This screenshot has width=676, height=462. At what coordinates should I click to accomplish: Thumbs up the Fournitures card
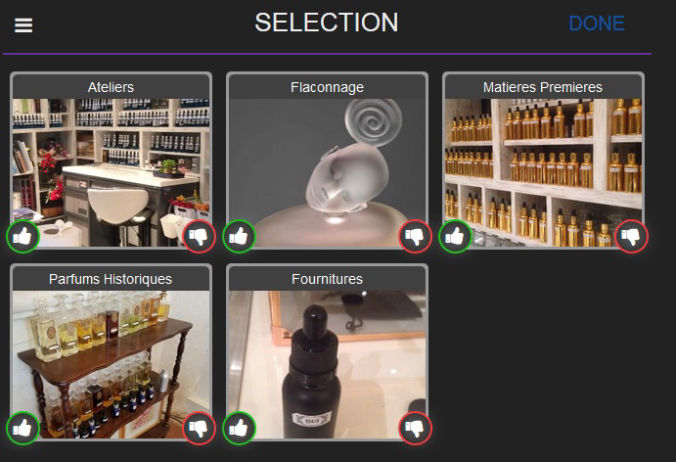(x=239, y=428)
